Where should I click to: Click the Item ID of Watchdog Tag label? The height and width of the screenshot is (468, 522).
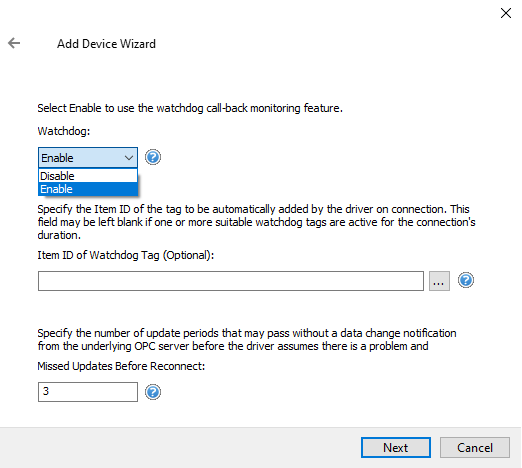coord(126,255)
